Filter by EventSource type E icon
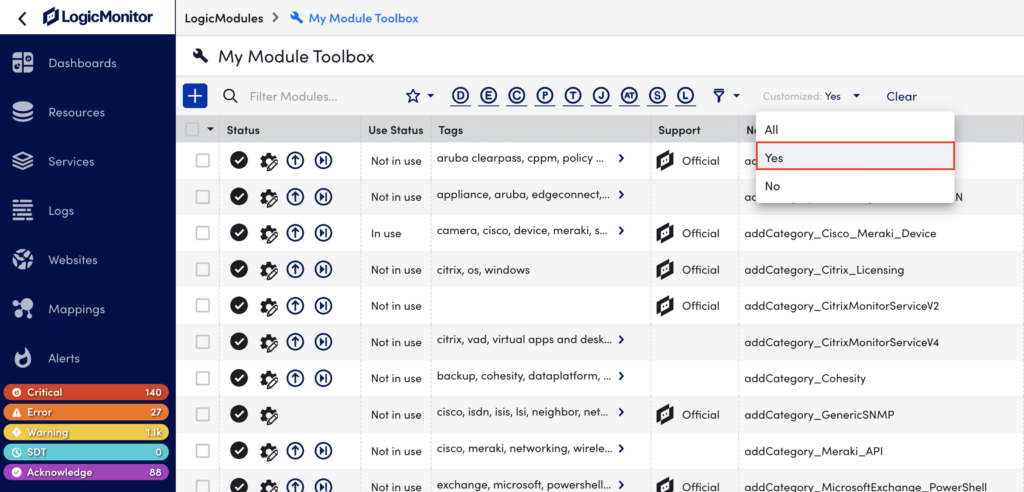 488,96
